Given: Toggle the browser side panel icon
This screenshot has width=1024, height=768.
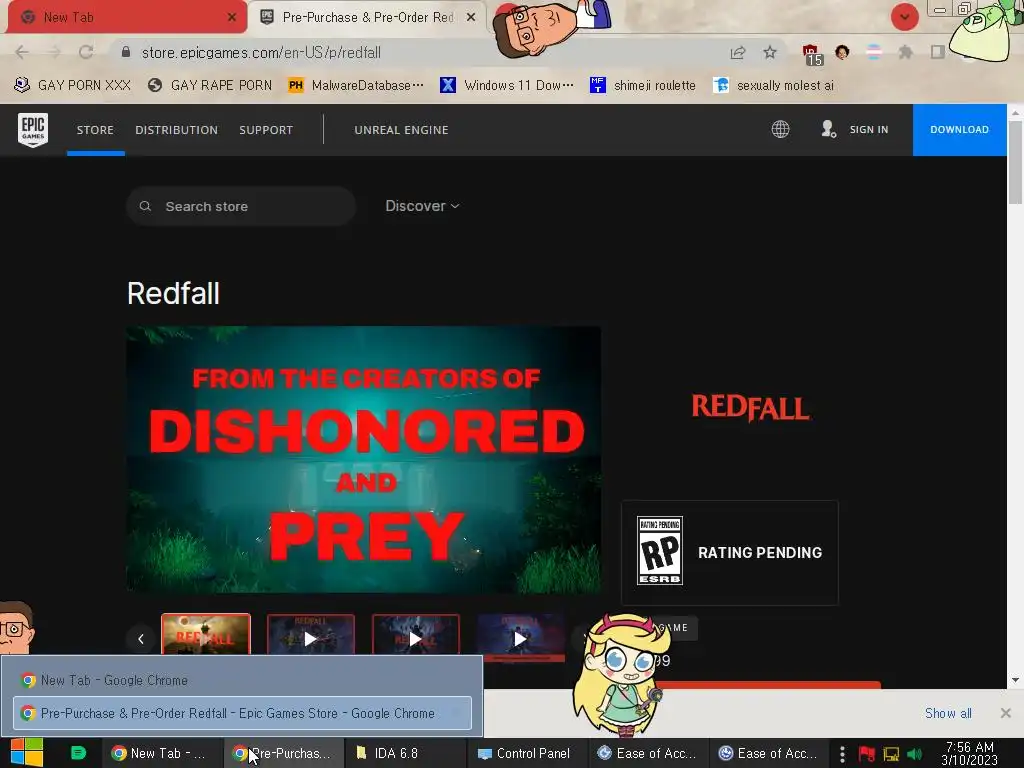Looking at the screenshot, I should click(x=937, y=52).
